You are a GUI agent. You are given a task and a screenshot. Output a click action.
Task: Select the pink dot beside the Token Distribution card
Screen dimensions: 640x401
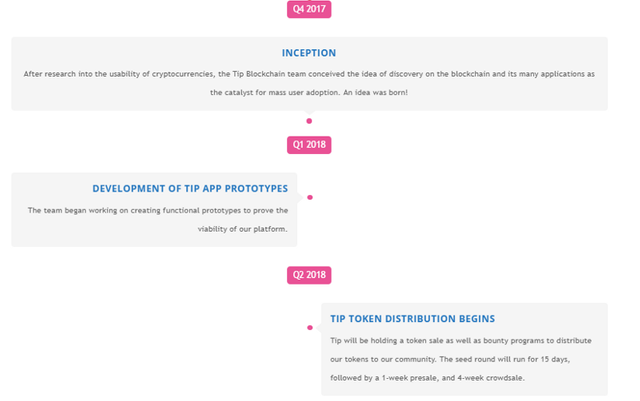pyautogui.click(x=310, y=327)
